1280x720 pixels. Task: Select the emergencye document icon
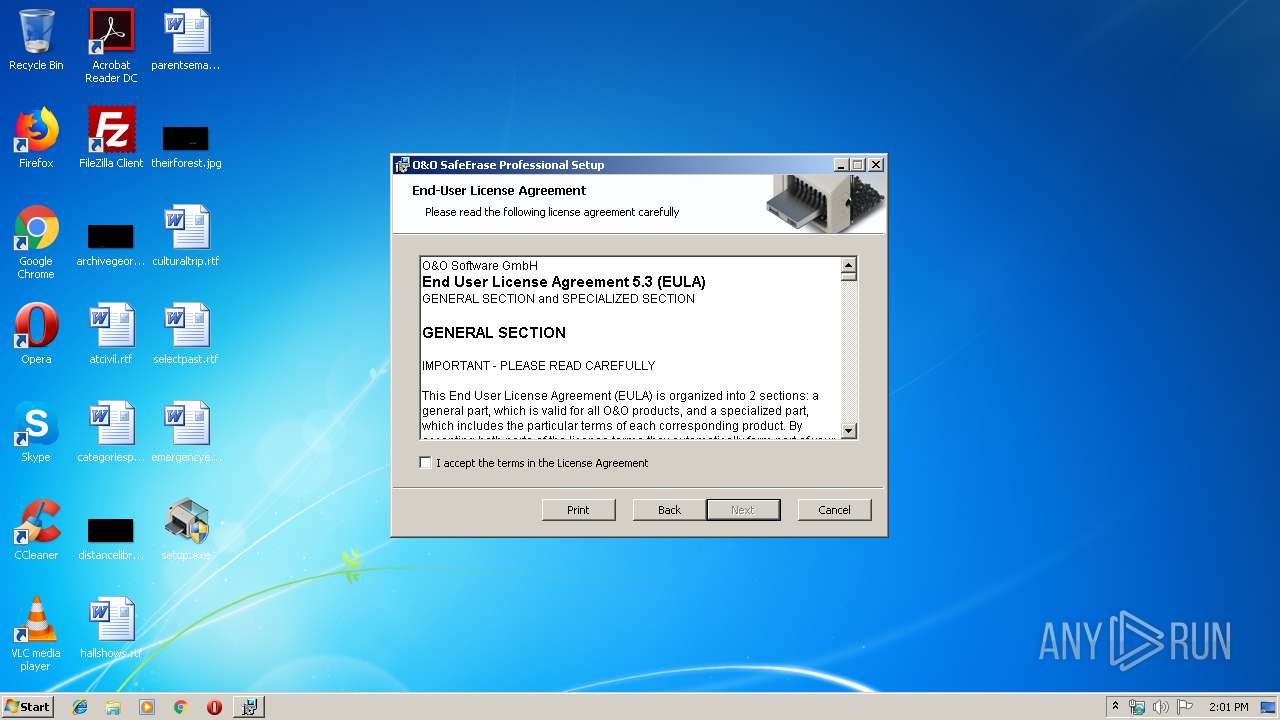coord(186,432)
